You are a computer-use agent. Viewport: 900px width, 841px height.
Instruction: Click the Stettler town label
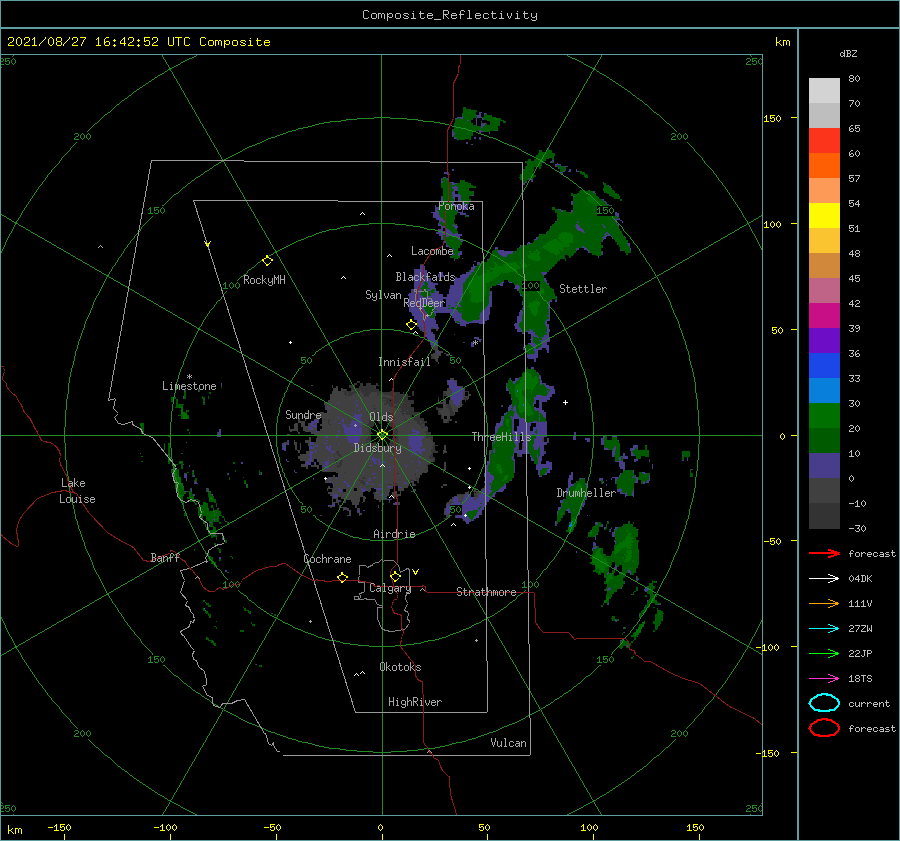pyautogui.click(x=583, y=289)
